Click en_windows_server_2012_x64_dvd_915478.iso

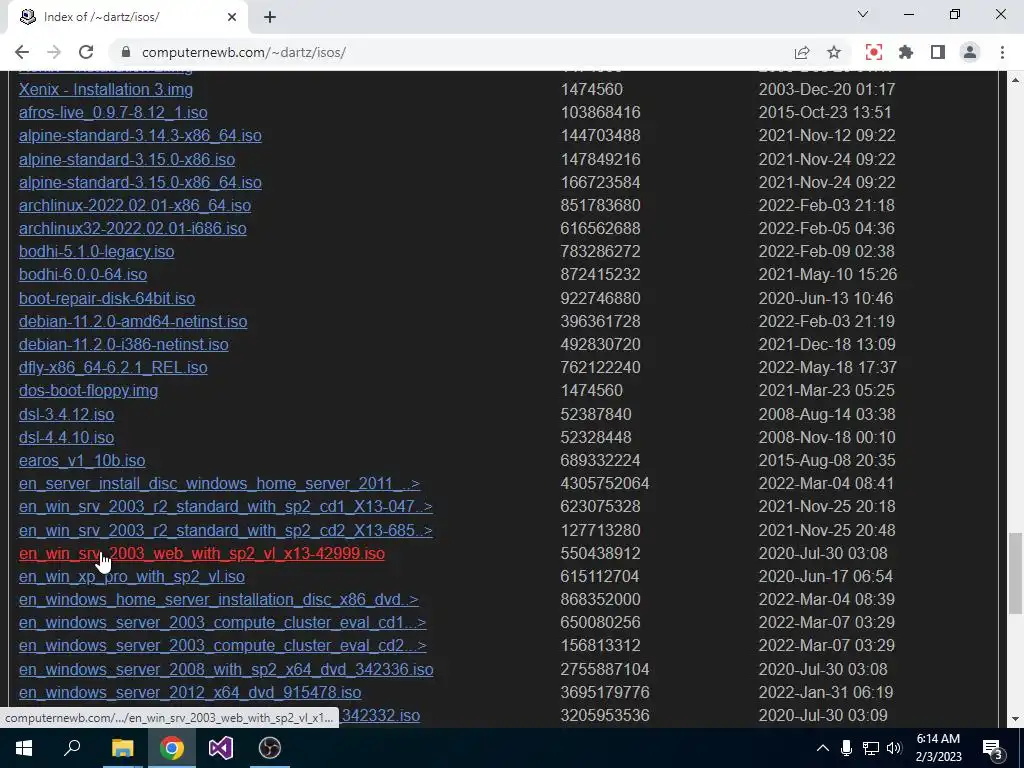click(x=190, y=692)
